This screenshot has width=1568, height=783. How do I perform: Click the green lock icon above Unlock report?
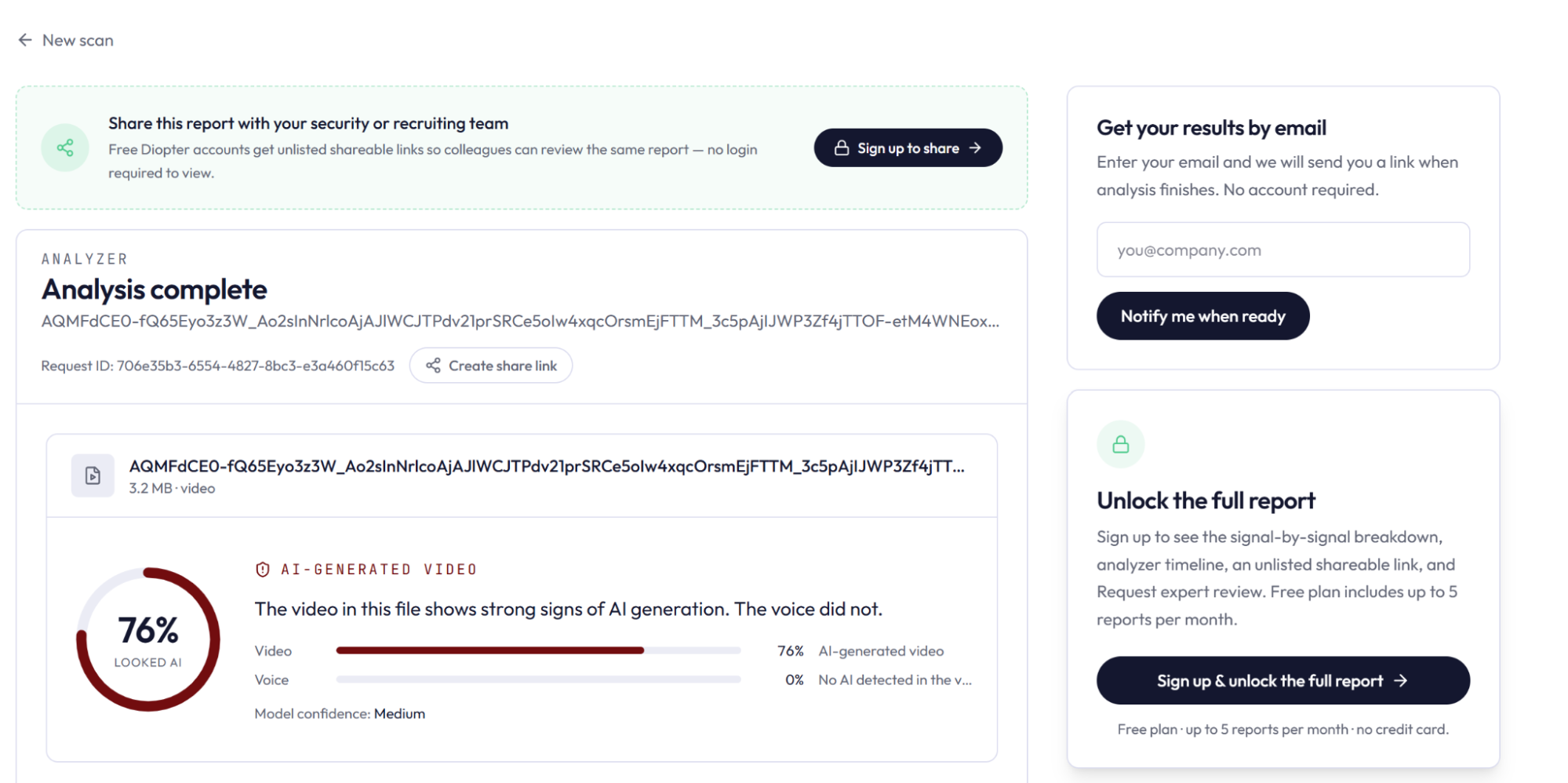pos(1120,445)
